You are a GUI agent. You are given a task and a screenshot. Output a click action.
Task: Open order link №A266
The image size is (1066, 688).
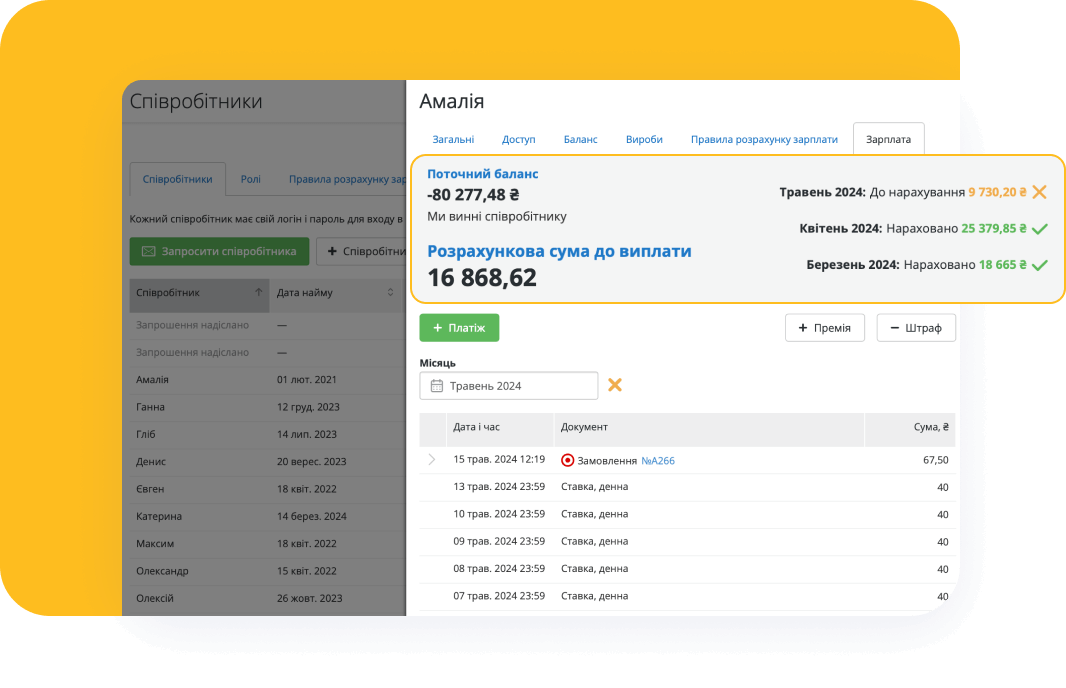click(658, 460)
